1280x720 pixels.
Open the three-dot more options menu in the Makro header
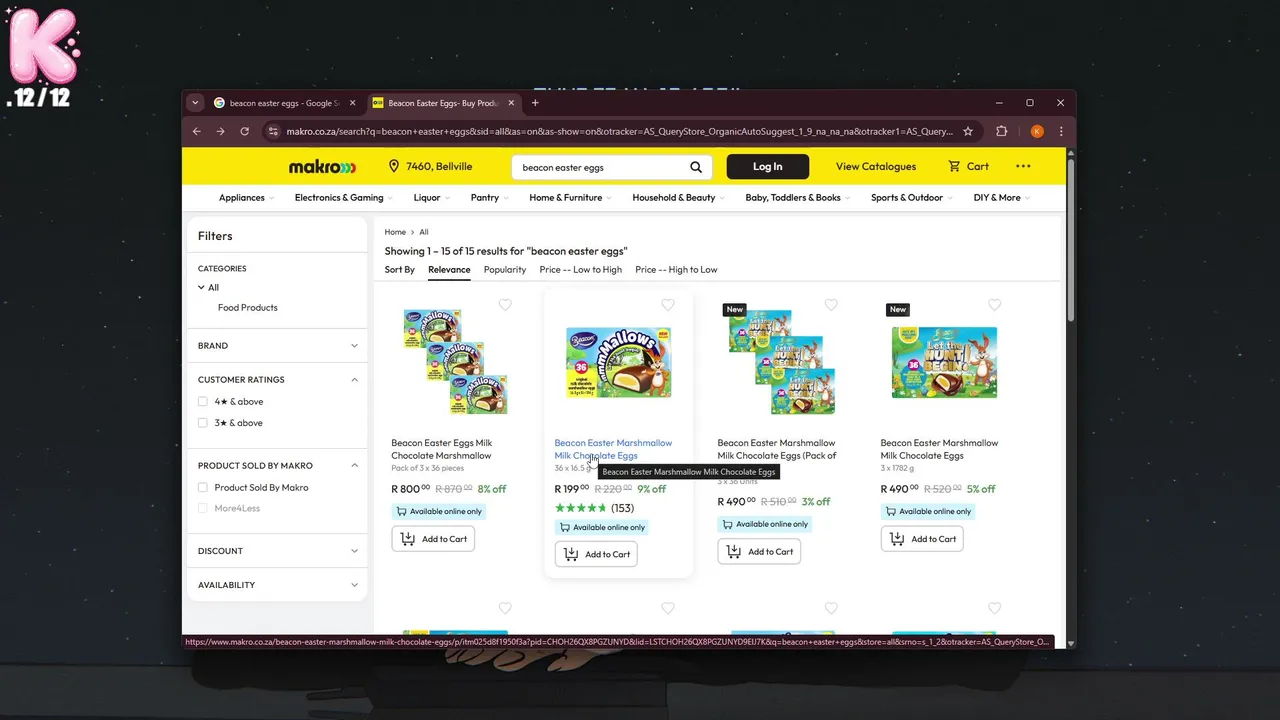point(1023,166)
